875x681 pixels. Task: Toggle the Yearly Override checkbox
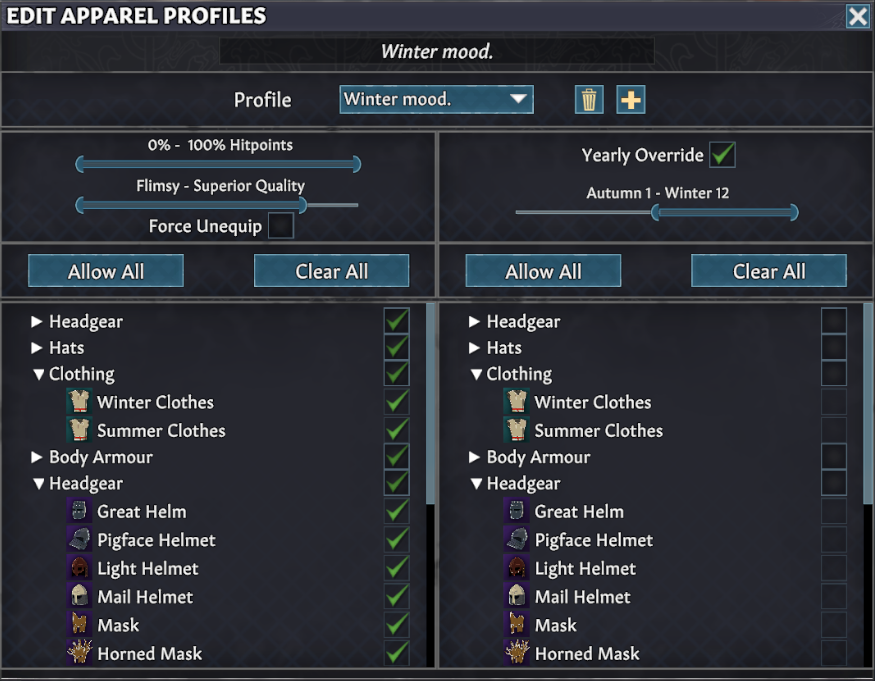(x=722, y=155)
